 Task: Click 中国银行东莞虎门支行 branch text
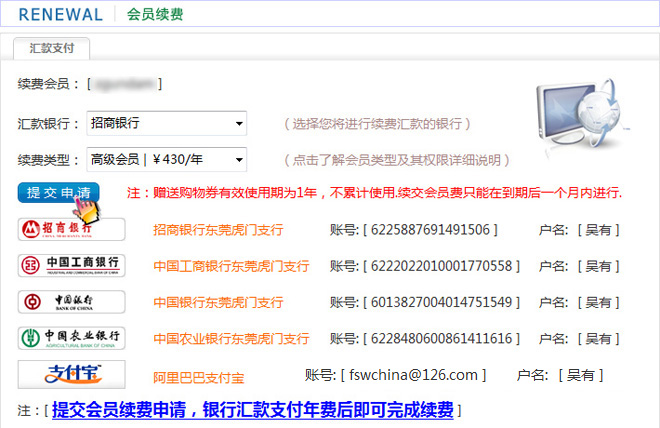tap(218, 302)
